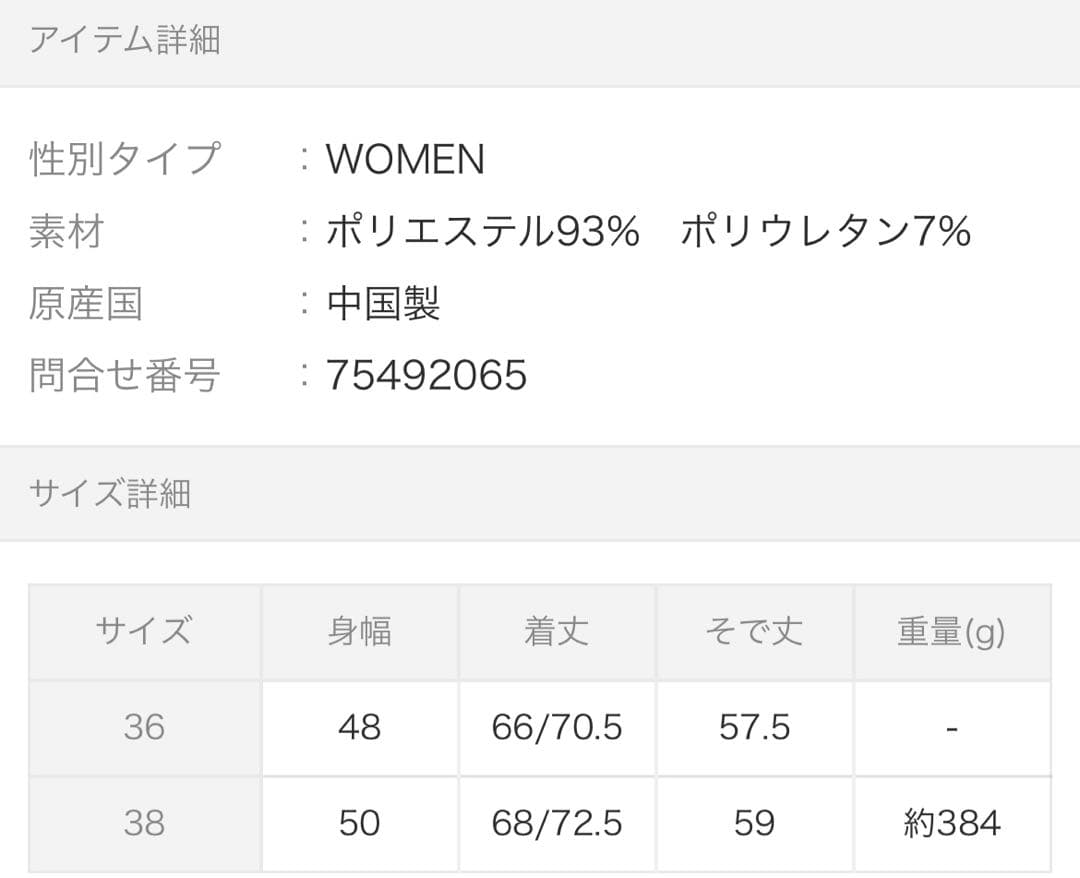The image size is (1080, 878).
Task: Click the 57.5 sleeve length cell
Action: 753,727
